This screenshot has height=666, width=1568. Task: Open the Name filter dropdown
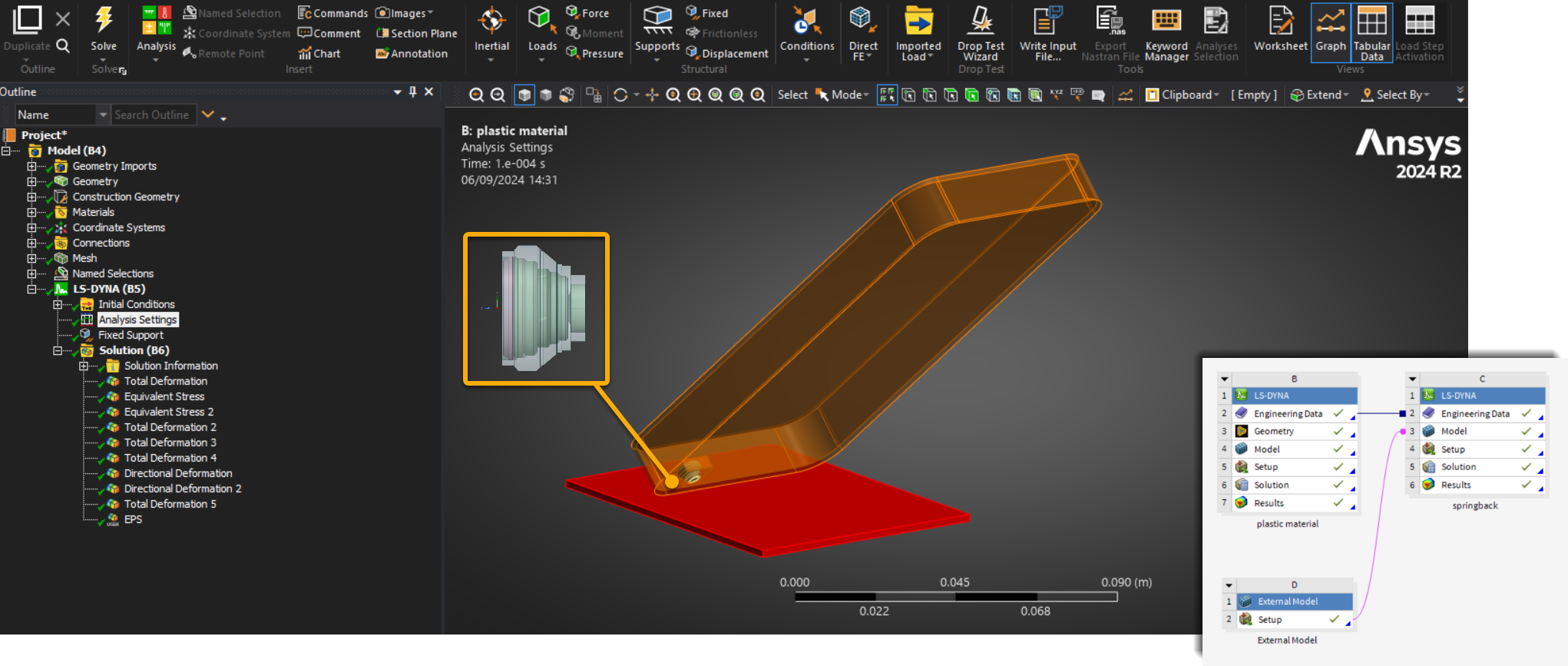click(x=103, y=114)
